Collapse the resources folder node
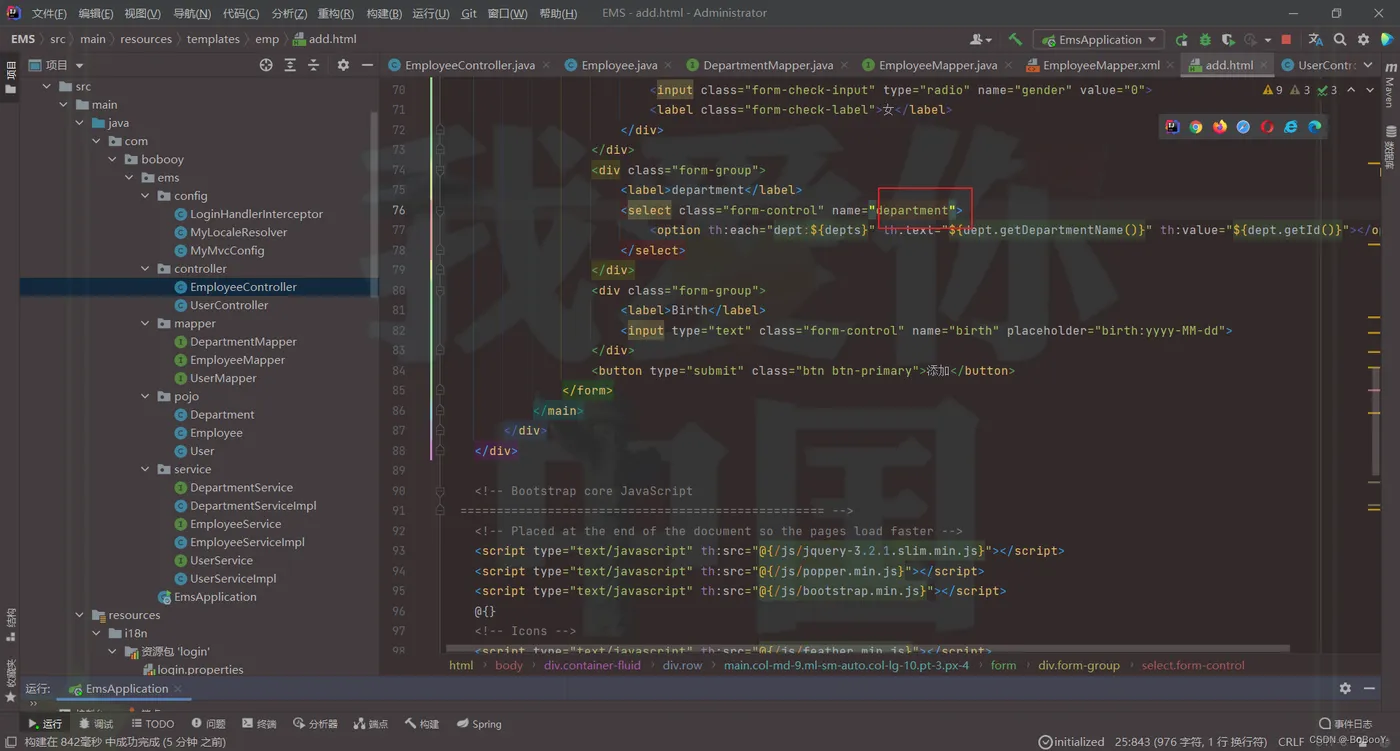 pos(80,615)
